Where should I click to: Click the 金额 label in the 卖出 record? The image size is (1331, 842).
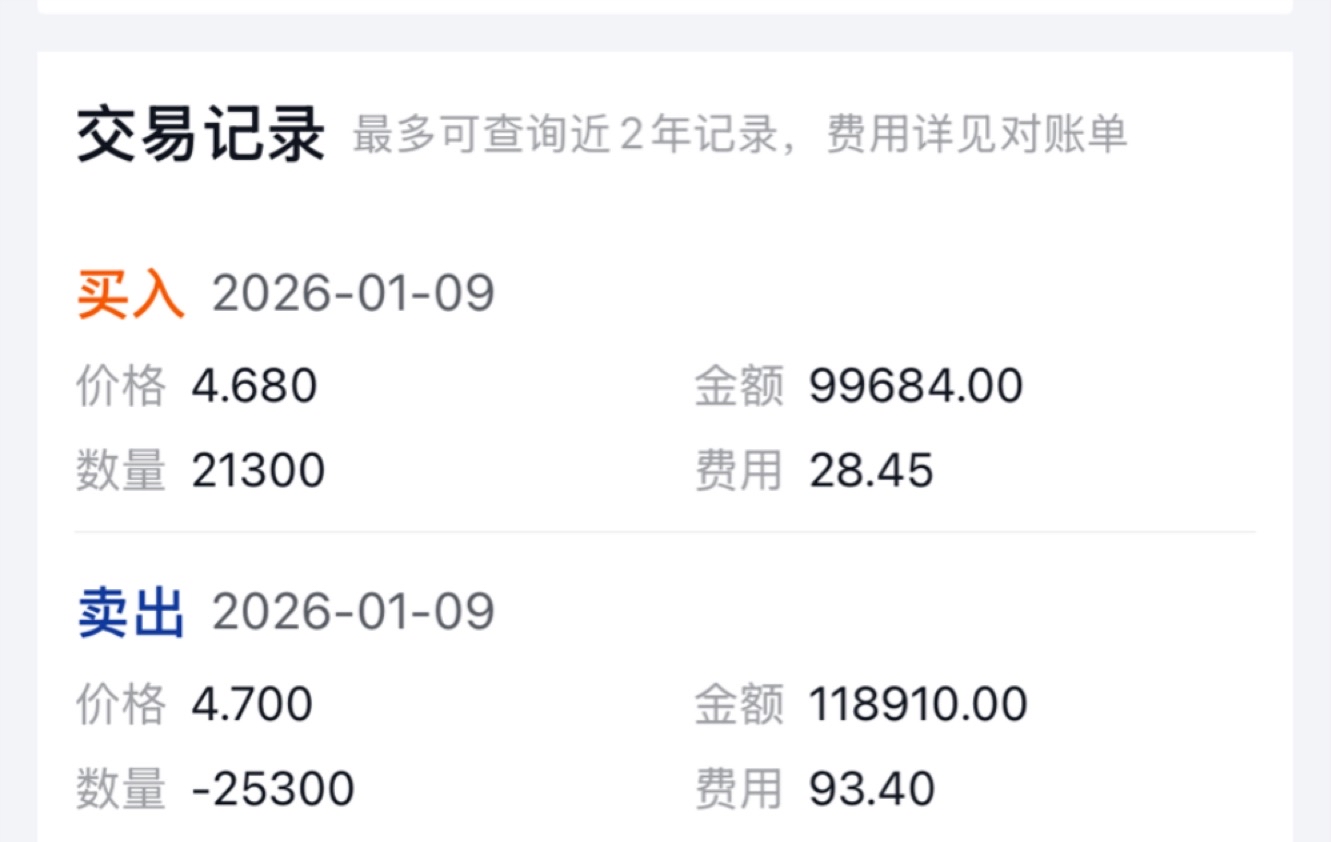pos(739,704)
